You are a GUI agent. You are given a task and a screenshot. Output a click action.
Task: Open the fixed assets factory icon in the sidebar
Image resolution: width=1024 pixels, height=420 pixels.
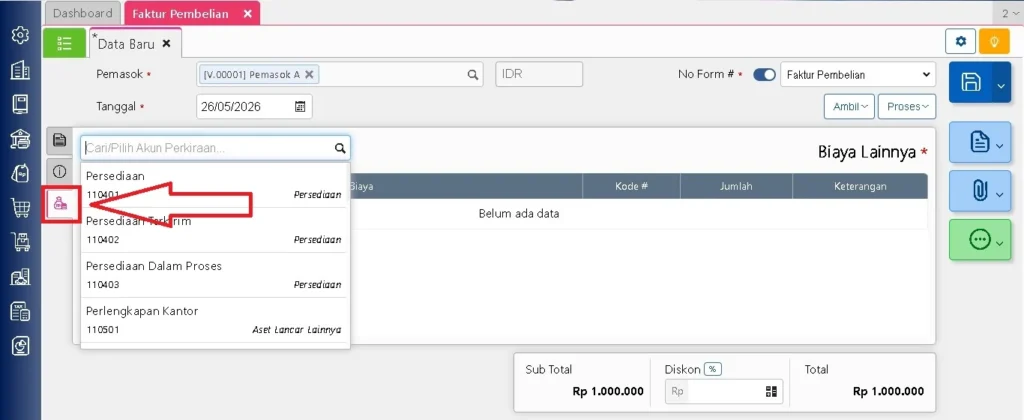coord(20,277)
